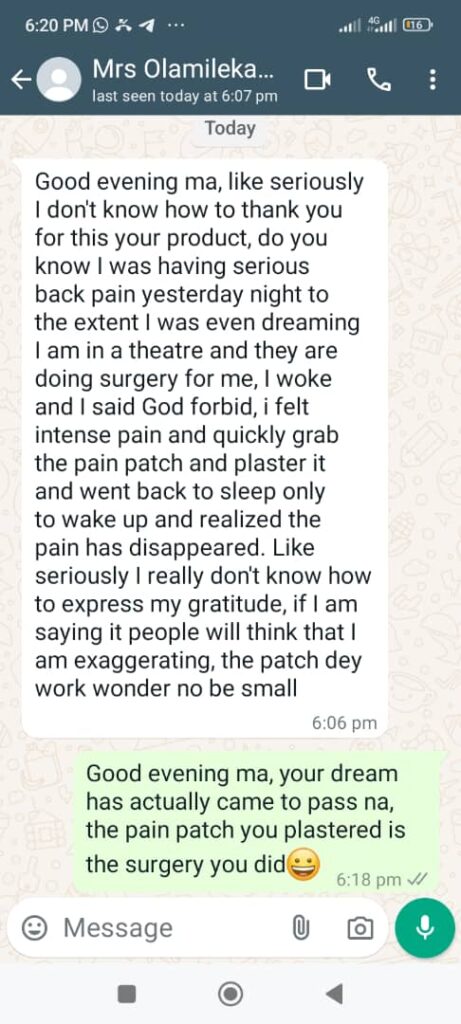Tap the last seen today status text
This screenshot has width=461, height=1024.
(x=185, y=97)
